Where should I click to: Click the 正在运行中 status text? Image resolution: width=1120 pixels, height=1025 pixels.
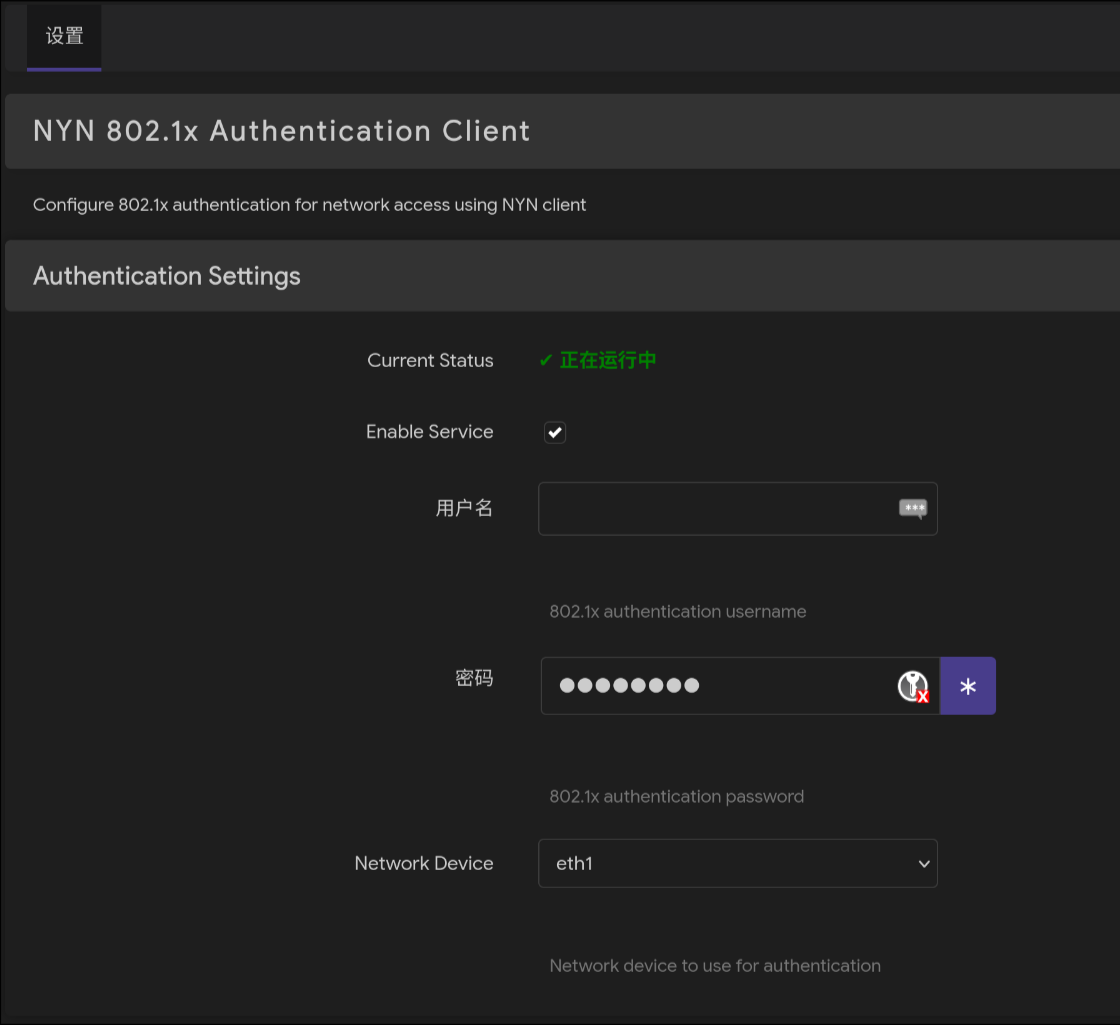coord(607,361)
